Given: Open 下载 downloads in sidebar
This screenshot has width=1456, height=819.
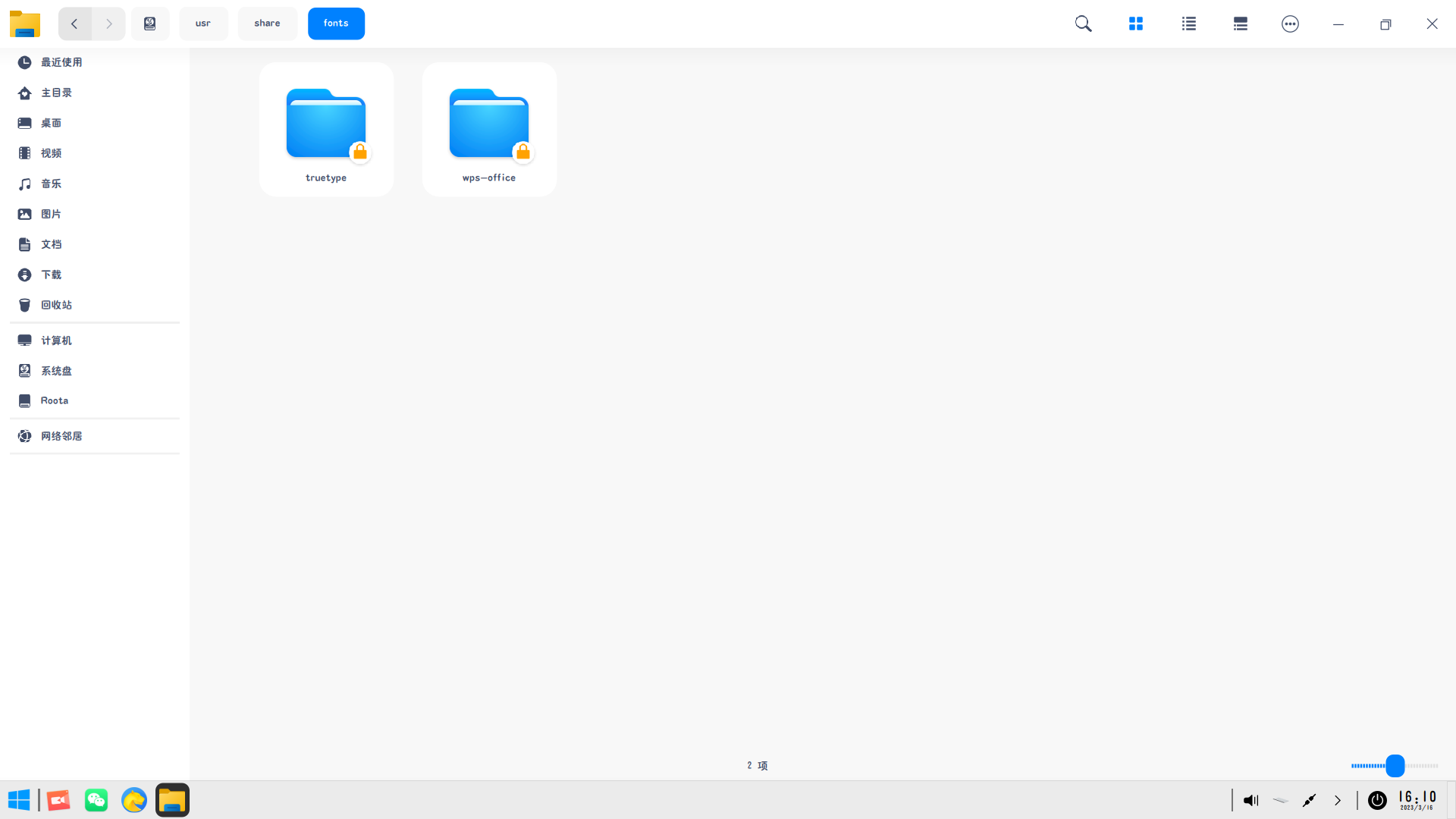Looking at the screenshot, I should [x=51, y=275].
